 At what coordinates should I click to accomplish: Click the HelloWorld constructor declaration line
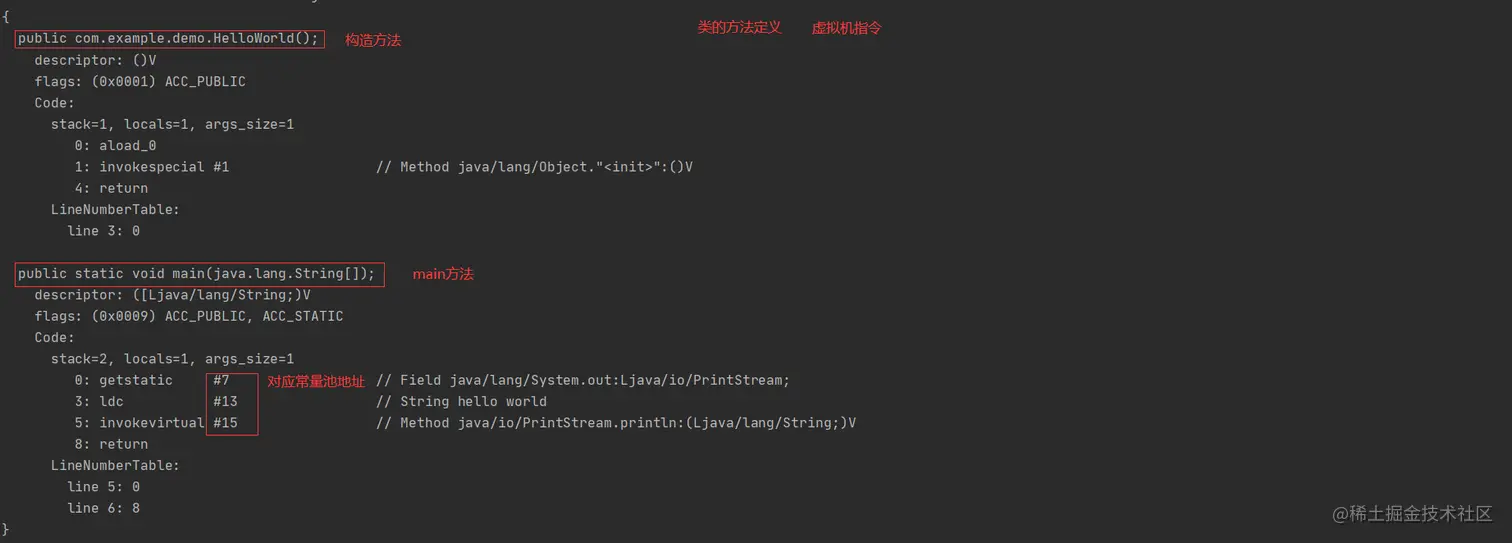pos(168,38)
